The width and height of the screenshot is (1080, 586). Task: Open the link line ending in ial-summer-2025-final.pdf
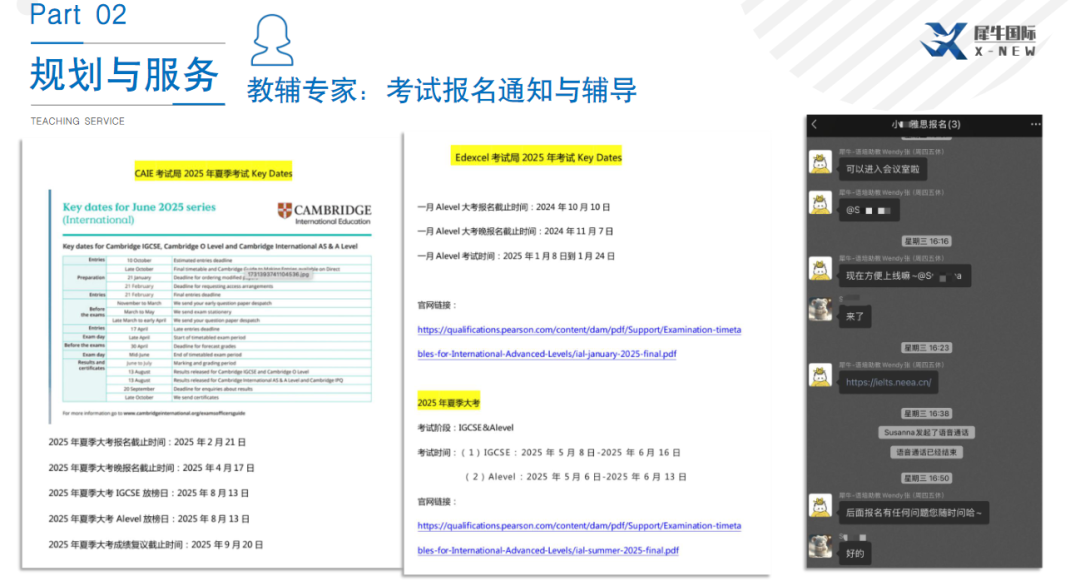pyautogui.click(x=548, y=550)
